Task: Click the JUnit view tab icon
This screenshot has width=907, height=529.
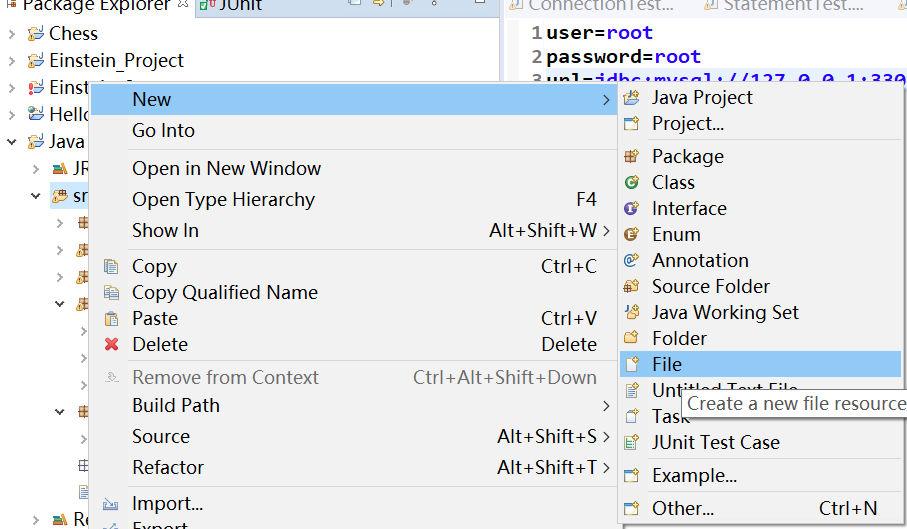Action: [x=207, y=5]
